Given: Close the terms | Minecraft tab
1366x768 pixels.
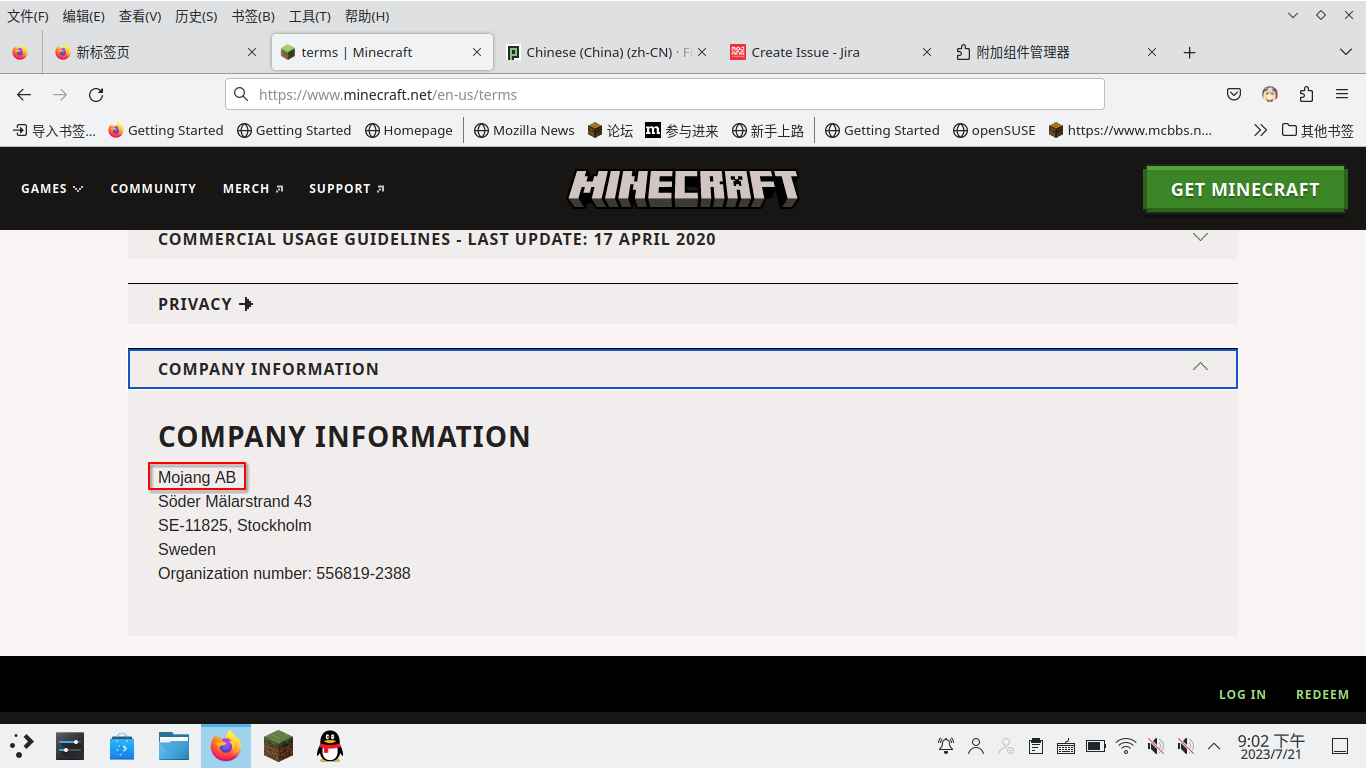Looking at the screenshot, I should 479,52.
